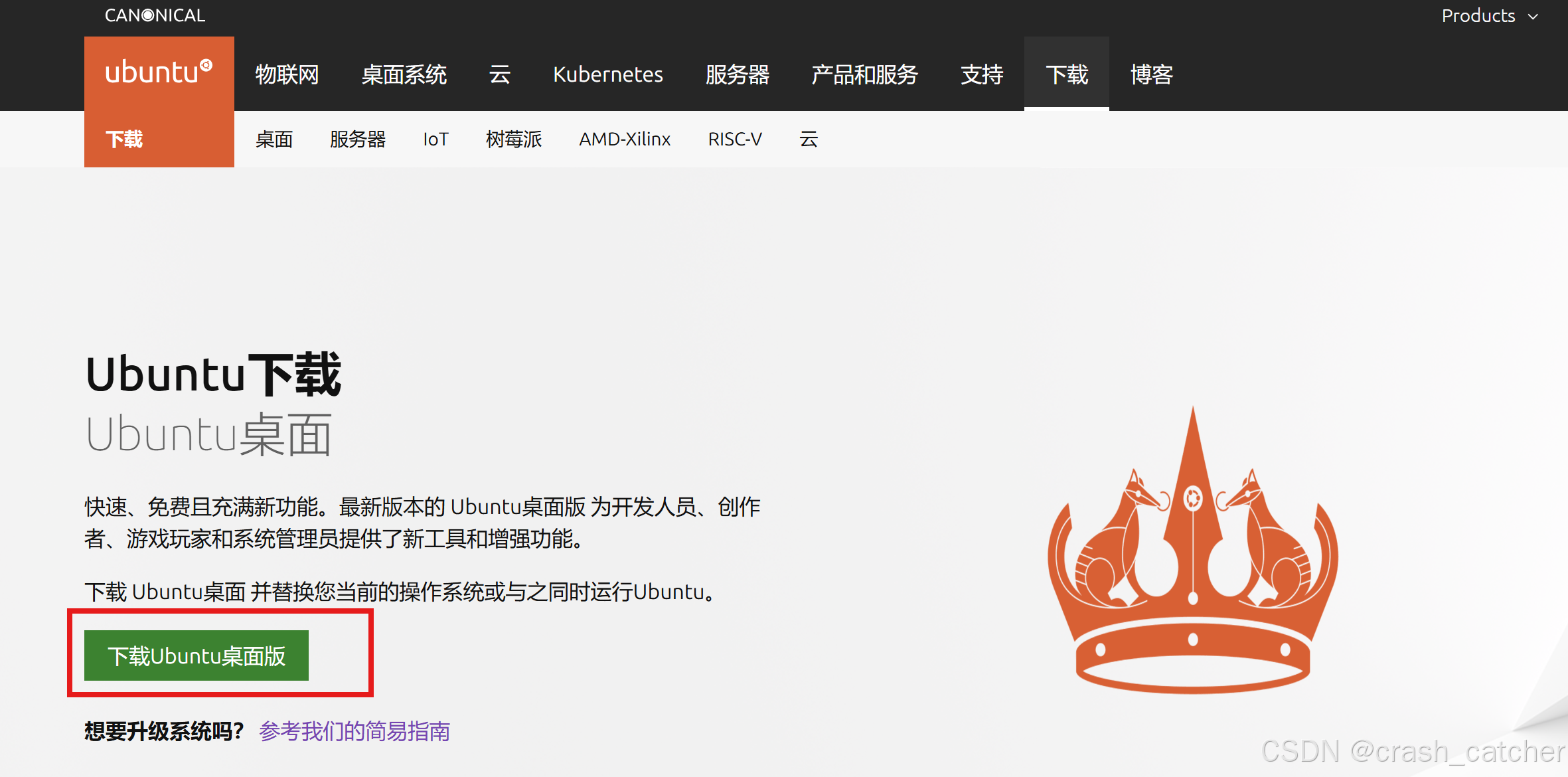Open the Products dropdown
The image size is (1568, 777).
pos(1490,15)
